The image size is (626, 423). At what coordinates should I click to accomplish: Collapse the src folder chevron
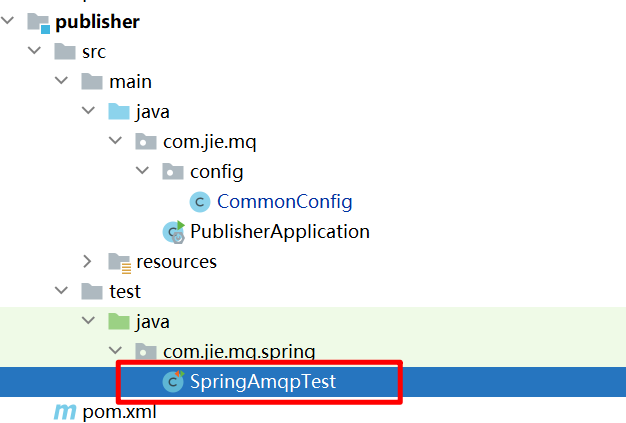click(x=35, y=50)
